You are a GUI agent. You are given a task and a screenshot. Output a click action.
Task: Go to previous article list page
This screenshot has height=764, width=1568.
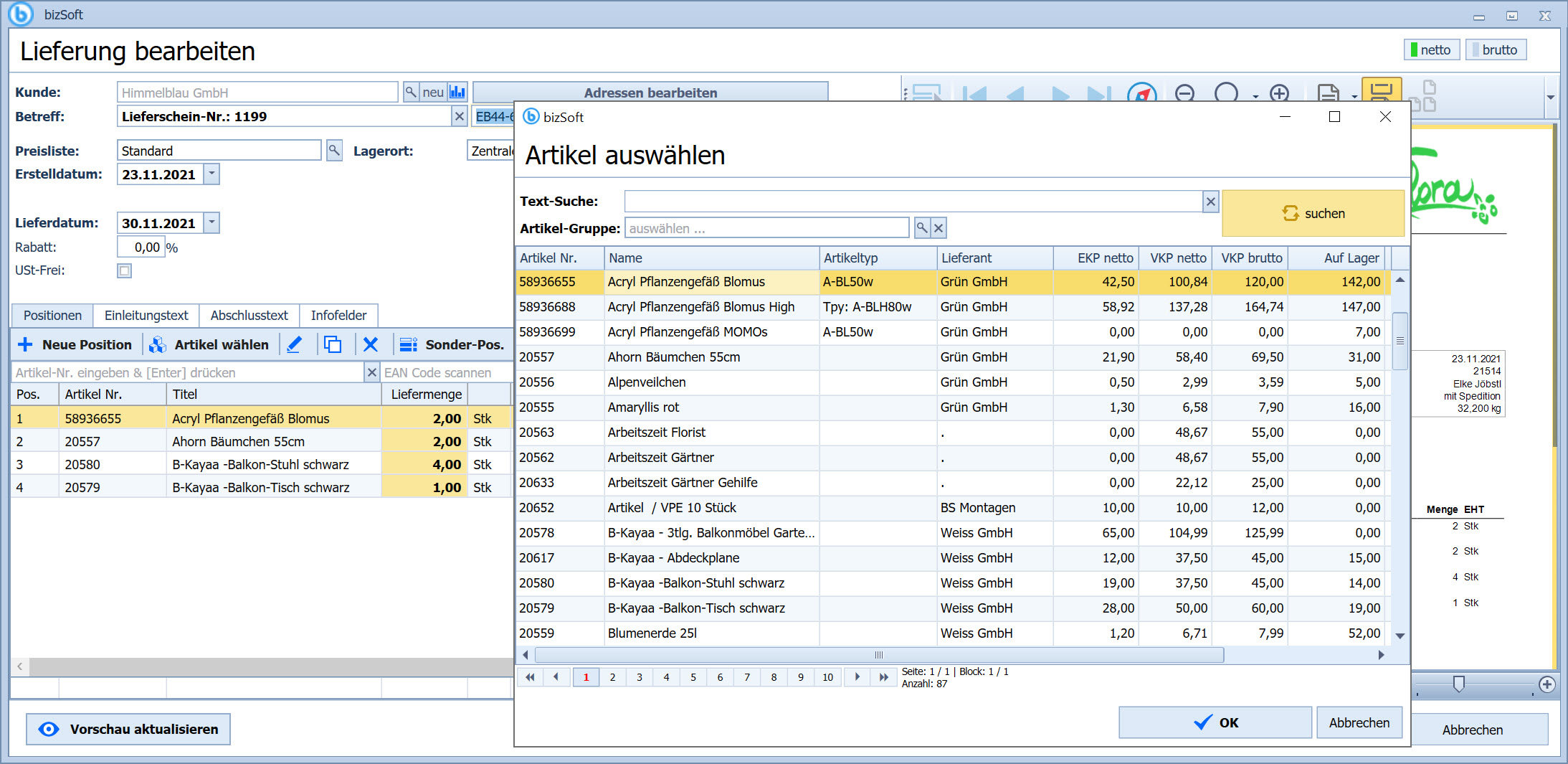click(556, 676)
